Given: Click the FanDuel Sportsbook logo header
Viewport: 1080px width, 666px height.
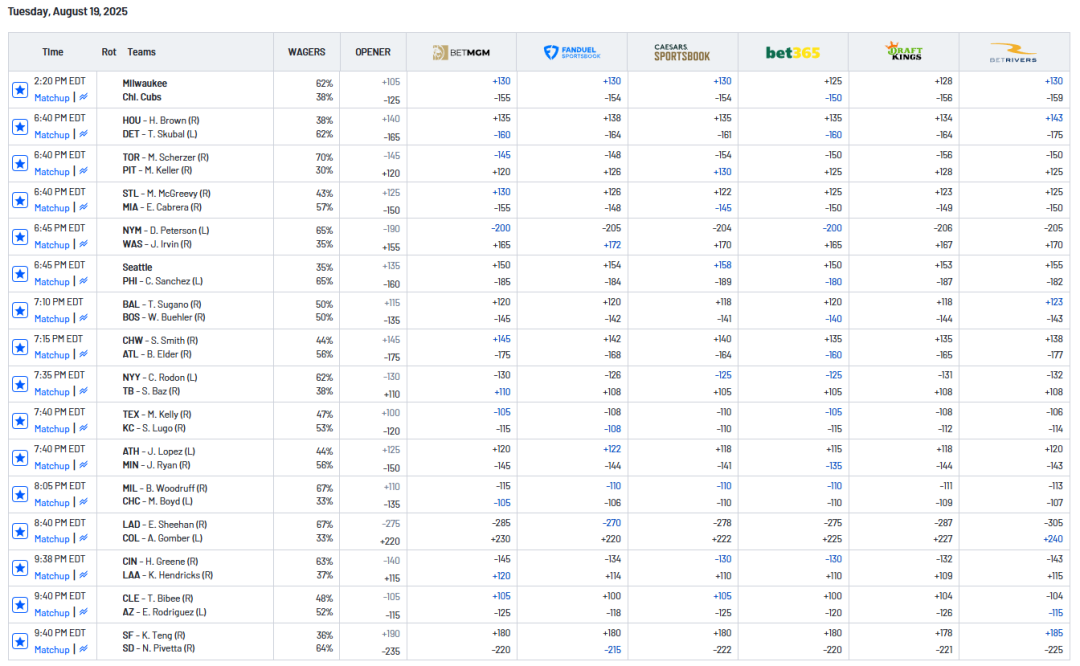Looking at the screenshot, I should (572, 52).
